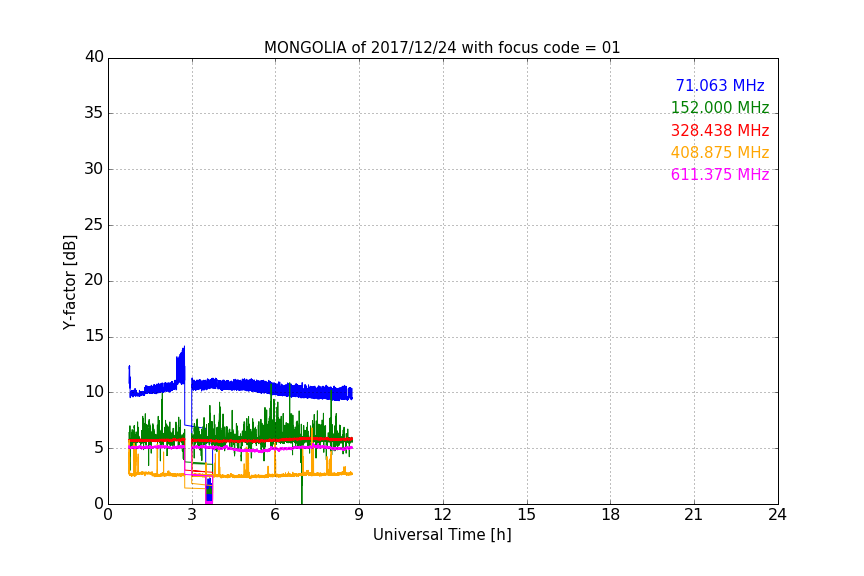Select the "71.063 MHz" legend label
This screenshot has width=864, height=576.
click(720, 85)
